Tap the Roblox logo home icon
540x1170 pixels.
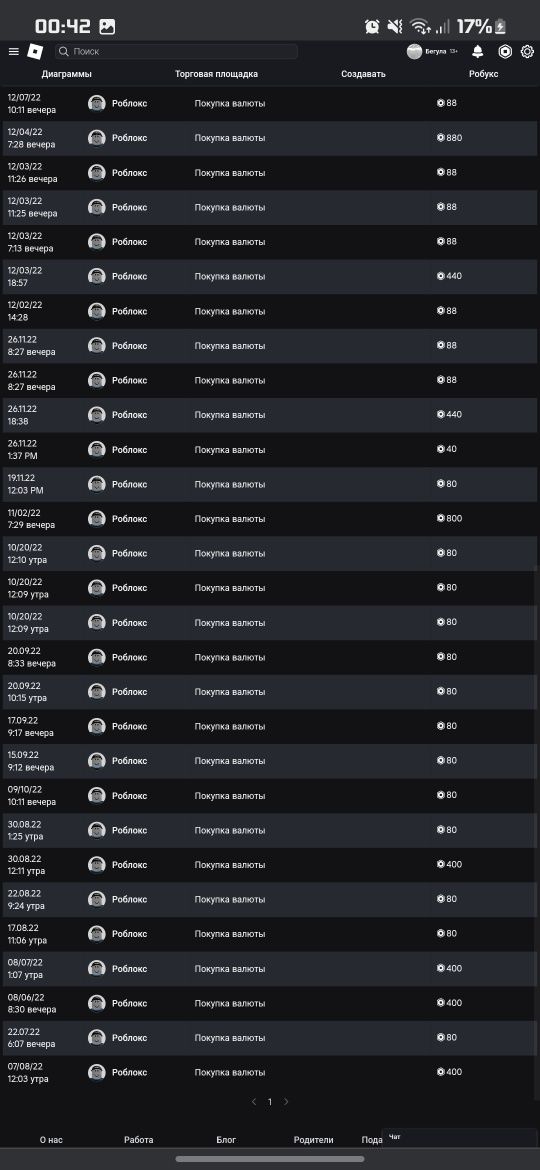click(36, 51)
